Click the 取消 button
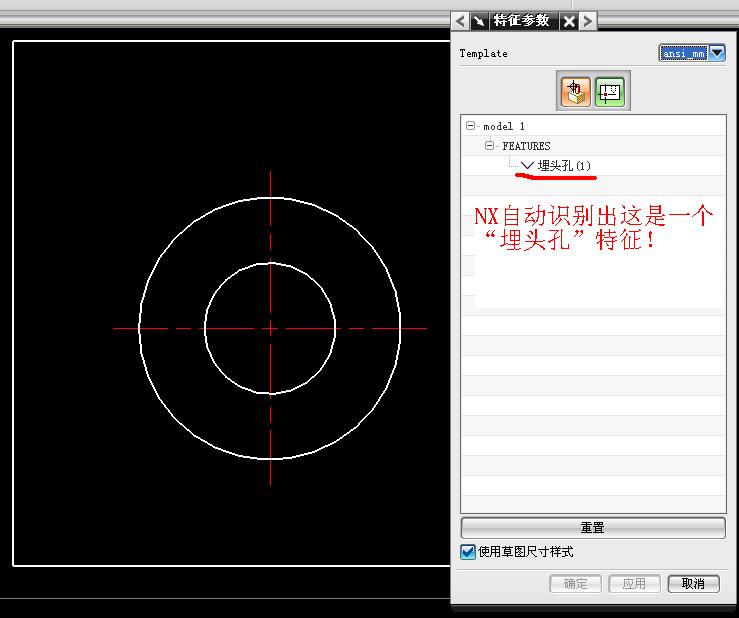739x618 pixels. click(693, 584)
